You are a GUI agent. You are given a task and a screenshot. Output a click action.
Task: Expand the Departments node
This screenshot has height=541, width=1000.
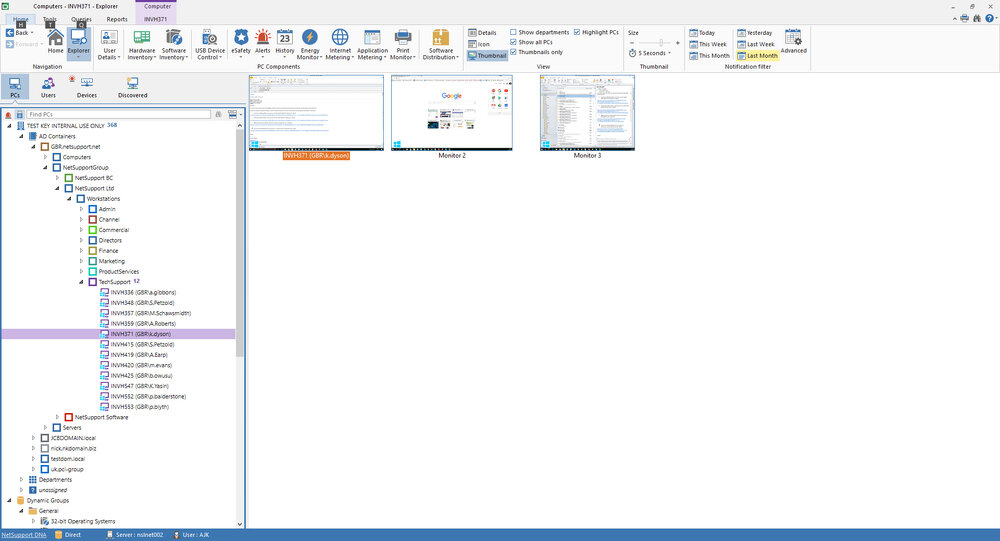(22, 480)
